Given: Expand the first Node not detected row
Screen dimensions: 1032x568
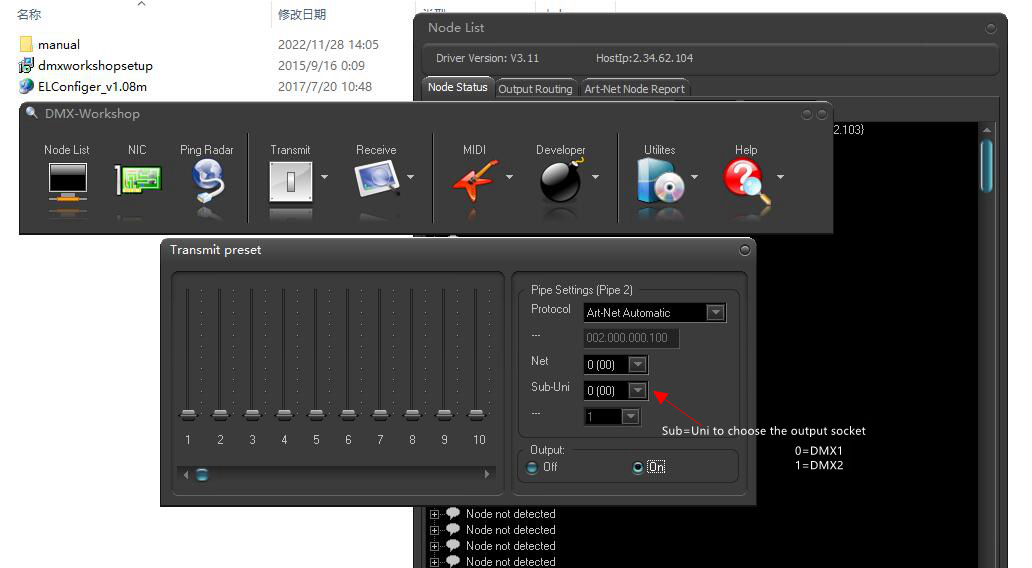Looking at the screenshot, I should click(434, 515).
